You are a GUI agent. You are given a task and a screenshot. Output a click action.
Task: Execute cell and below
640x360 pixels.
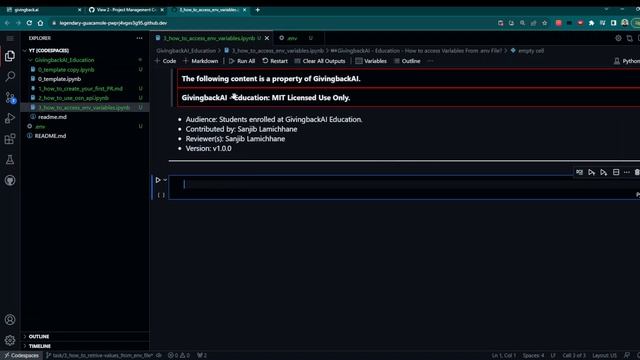(x=604, y=172)
